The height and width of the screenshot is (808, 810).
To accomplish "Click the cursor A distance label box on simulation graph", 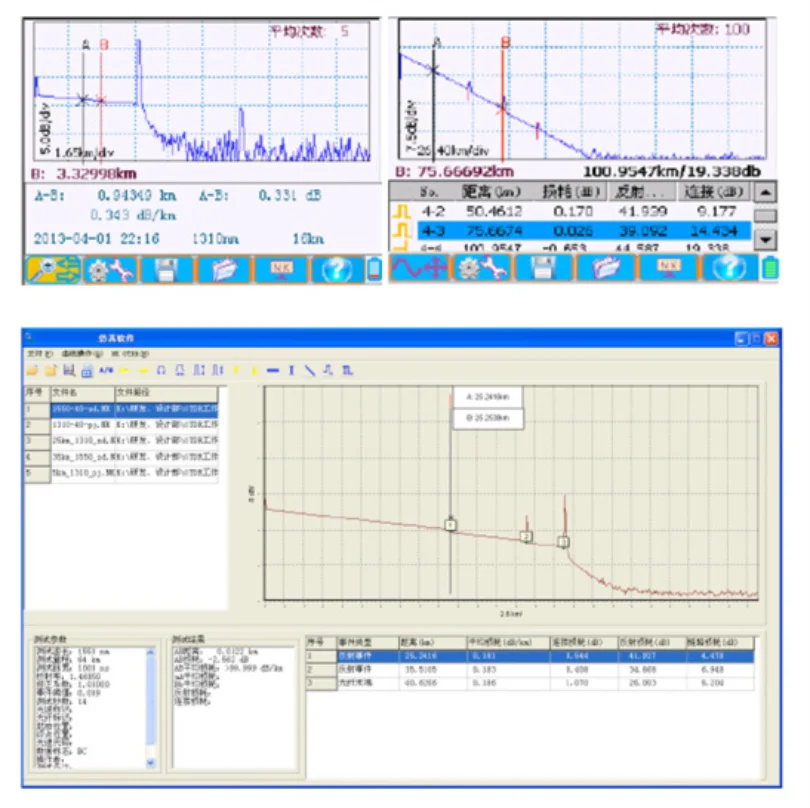I will (488, 397).
